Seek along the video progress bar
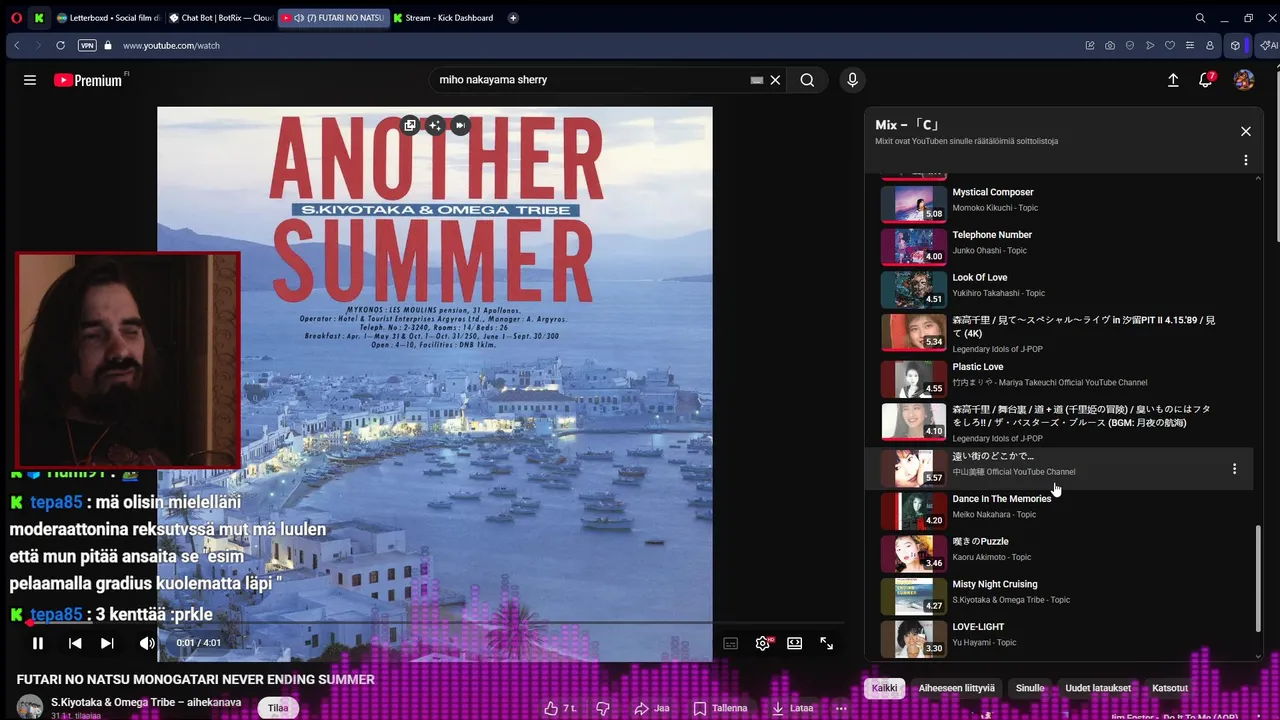 [435, 623]
